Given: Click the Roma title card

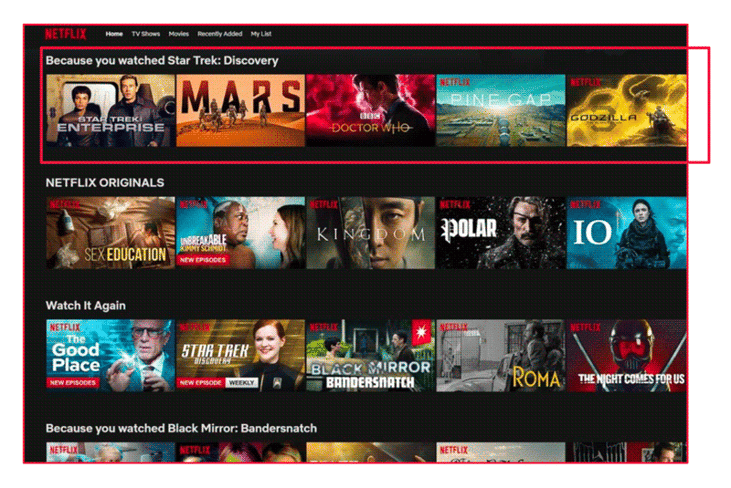Looking at the screenshot, I should point(501,356).
